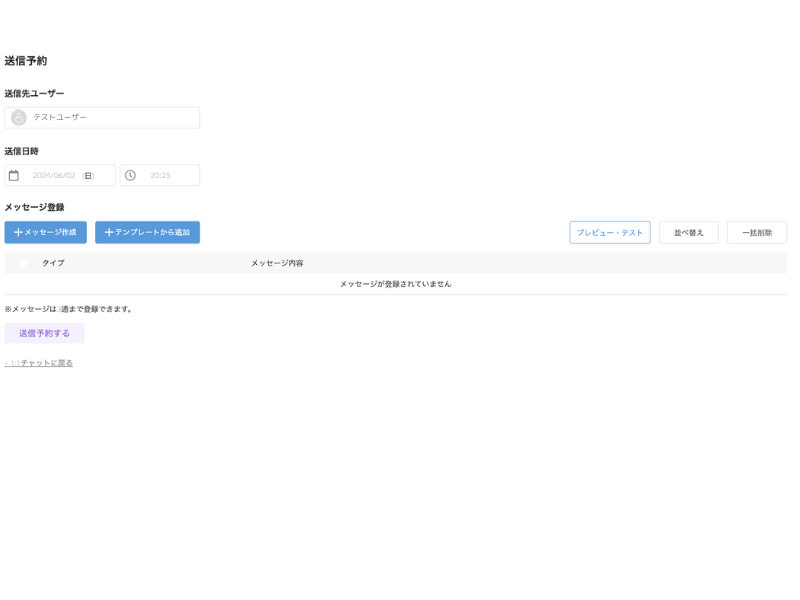Open the calendar icon in date field
This screenshot has height=600, width=800.
pos(14,175)
